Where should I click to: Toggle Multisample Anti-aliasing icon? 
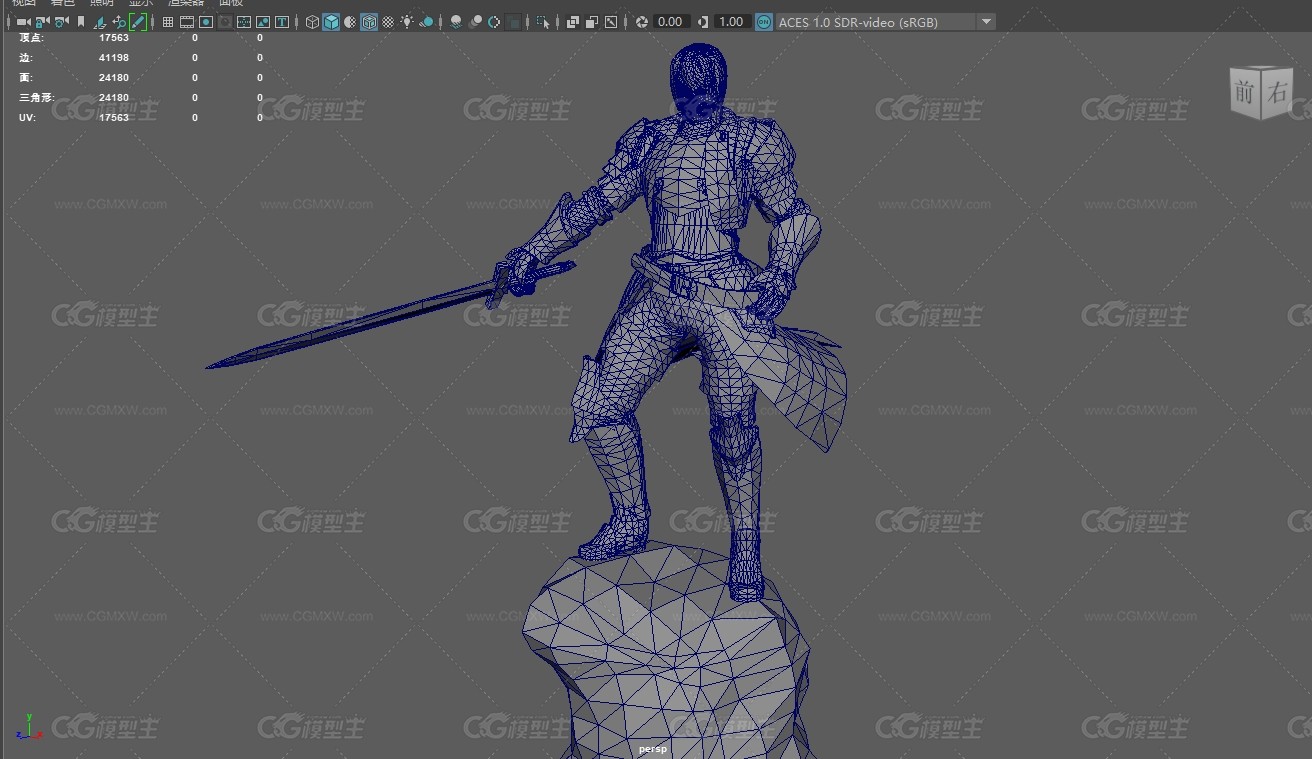pyautogui.click(x=494, y=22)
